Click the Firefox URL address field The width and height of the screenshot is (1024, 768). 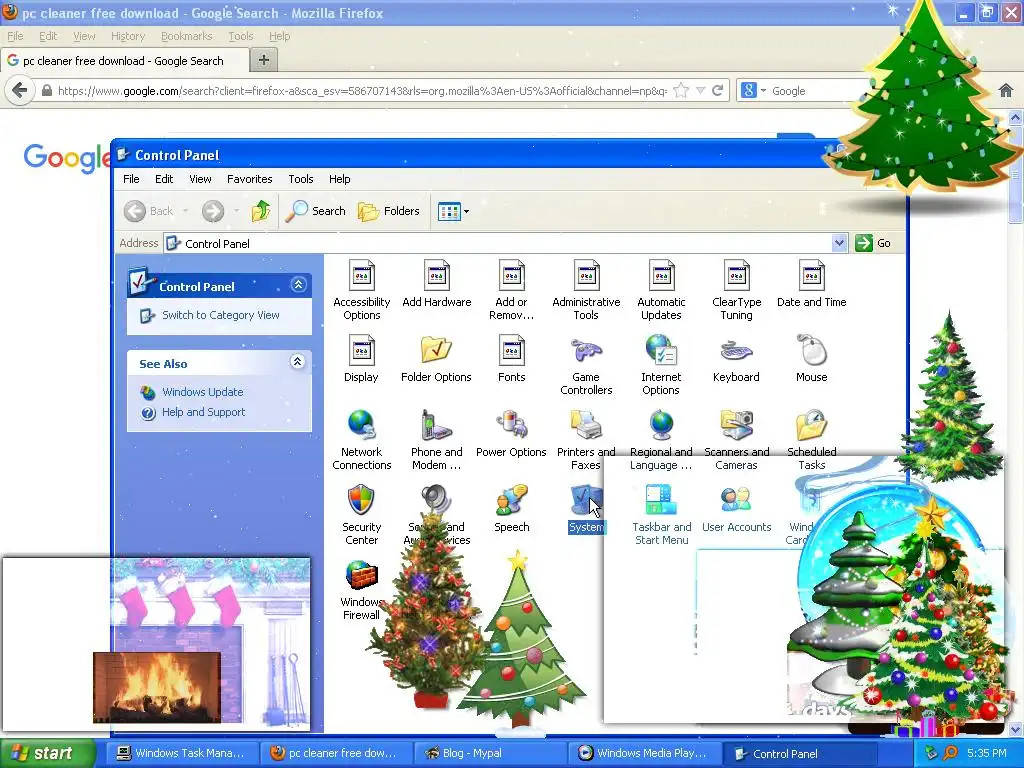pos(362,91)
